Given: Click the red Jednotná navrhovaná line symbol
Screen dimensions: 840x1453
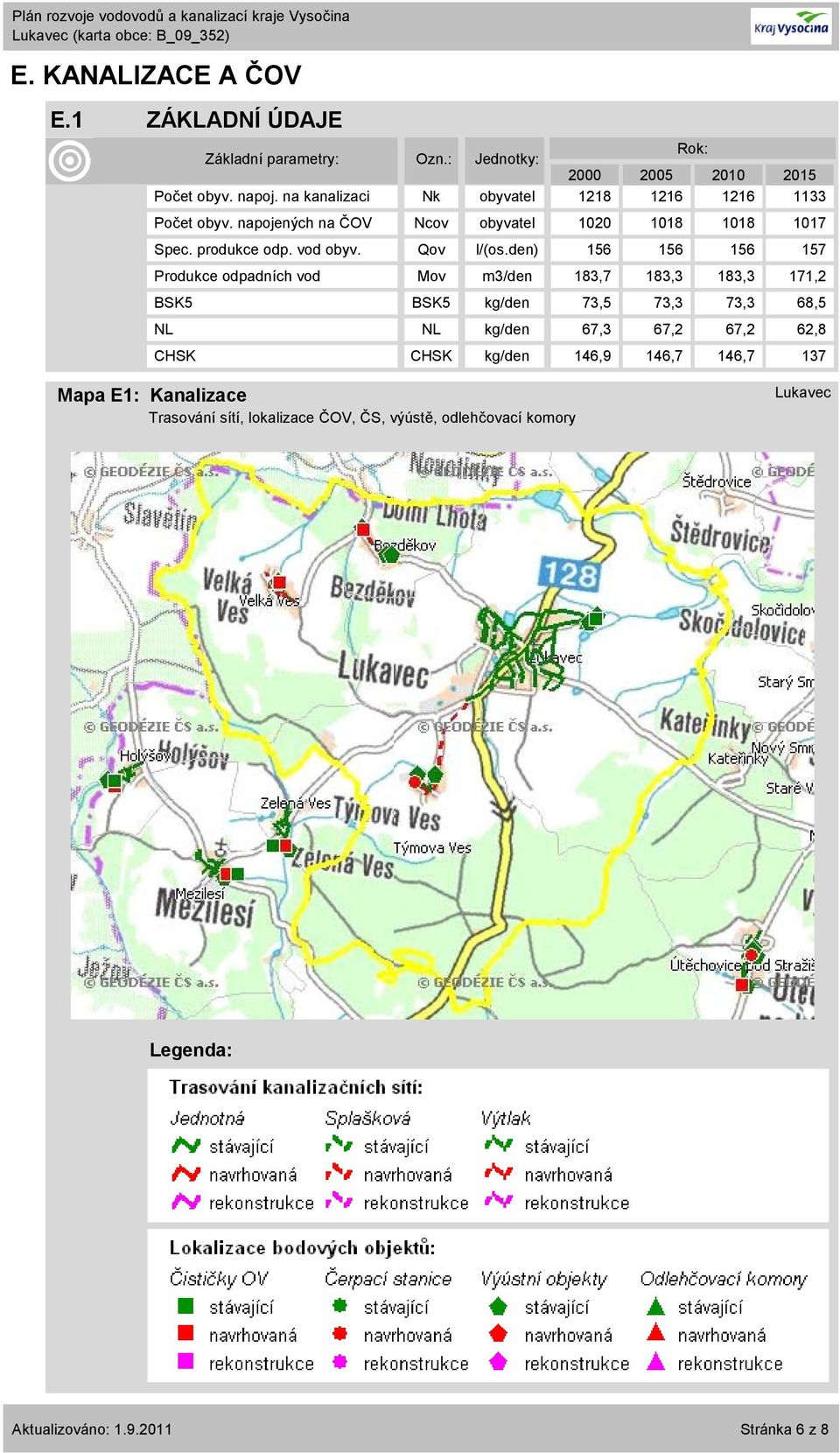Looking at the screenshot, I should (186, 1173).
